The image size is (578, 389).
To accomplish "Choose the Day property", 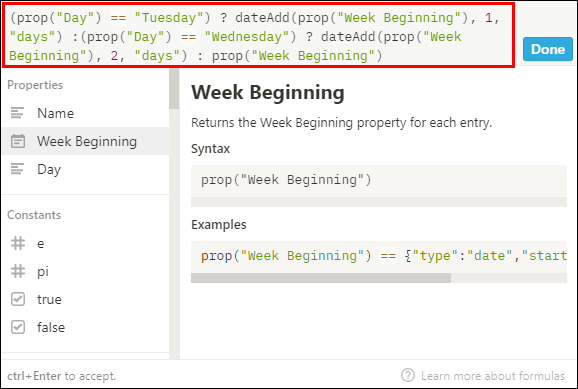I will (86, 169).
